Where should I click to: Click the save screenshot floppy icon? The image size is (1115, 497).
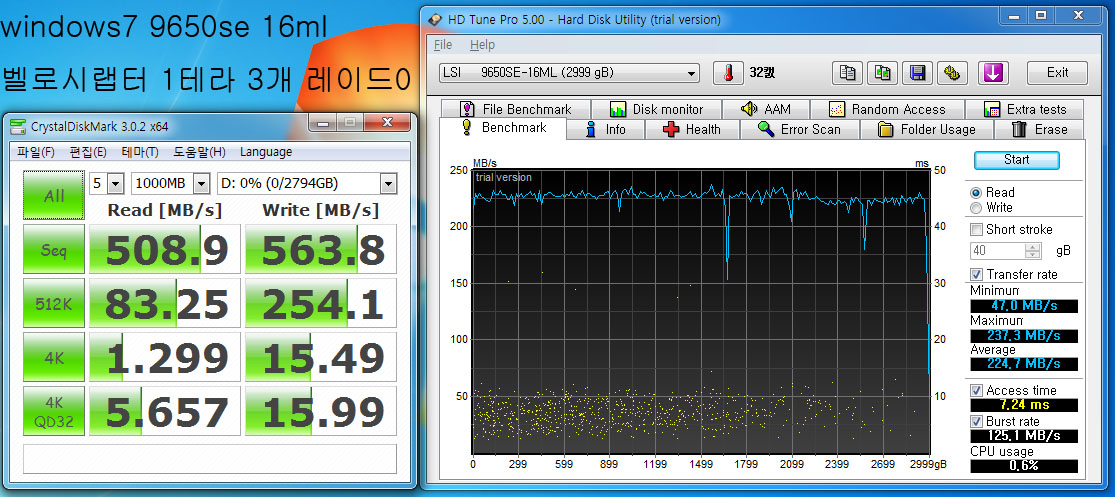click(917, 73)
